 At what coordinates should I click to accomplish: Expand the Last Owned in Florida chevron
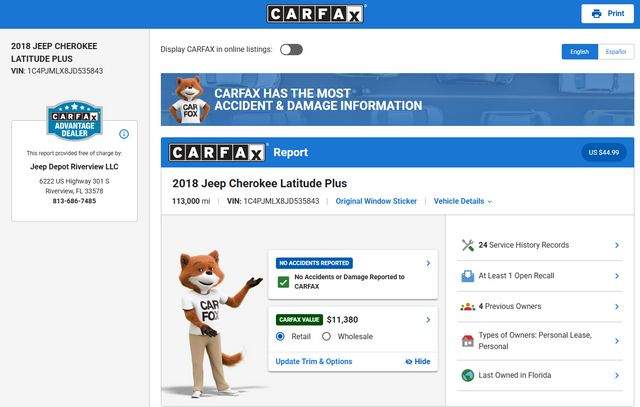[617, 375]
